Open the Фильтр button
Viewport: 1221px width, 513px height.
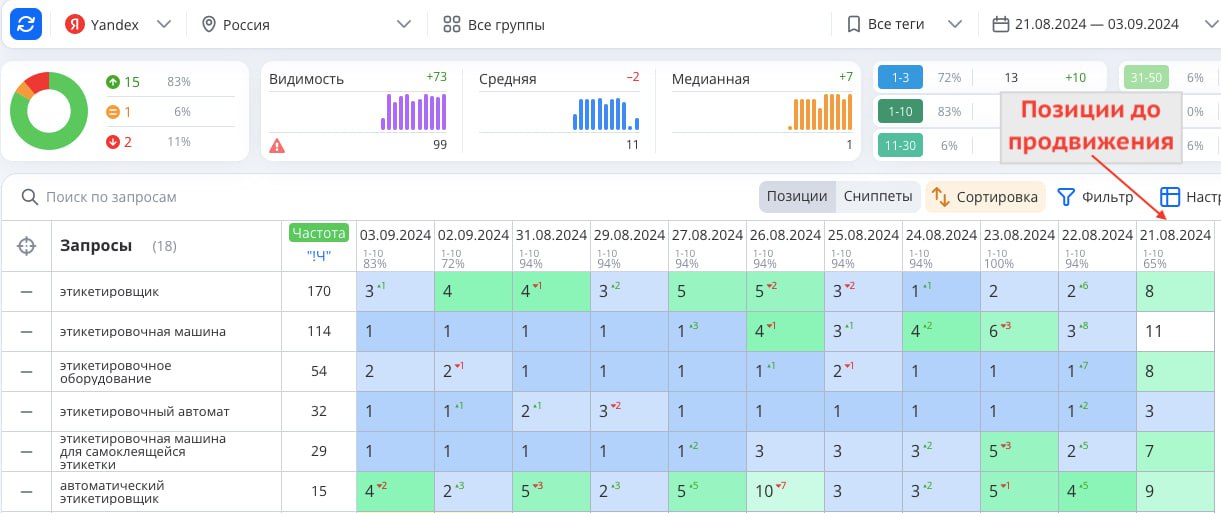tap(1095, 197)
